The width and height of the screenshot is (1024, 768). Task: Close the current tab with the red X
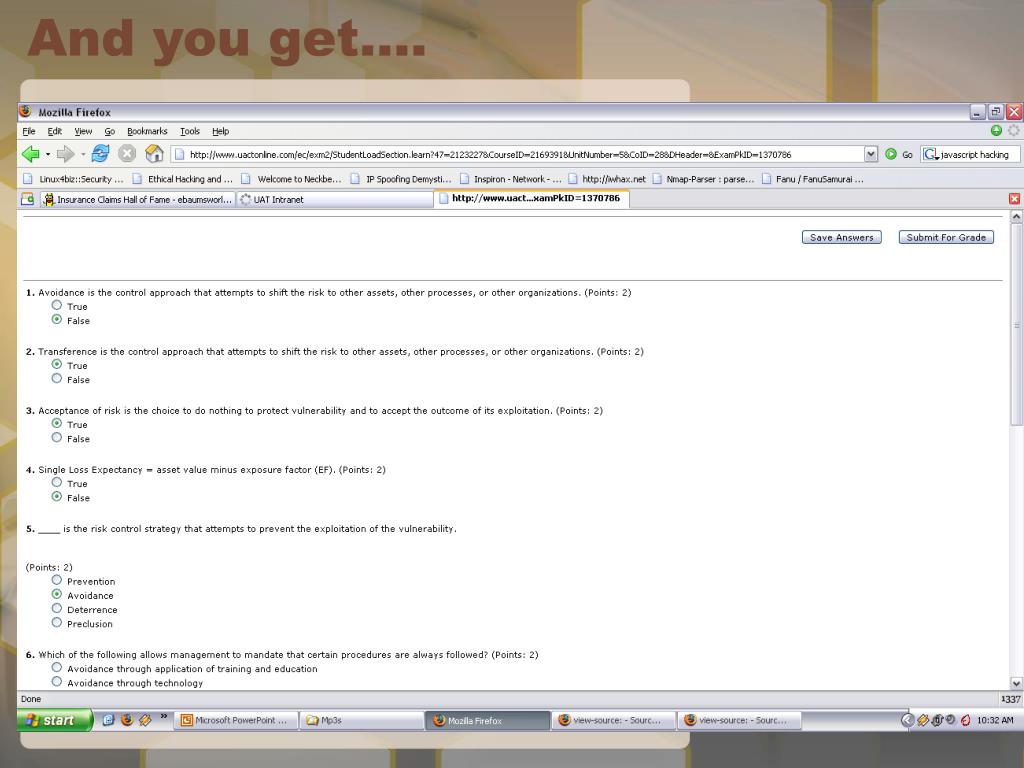1014,199
